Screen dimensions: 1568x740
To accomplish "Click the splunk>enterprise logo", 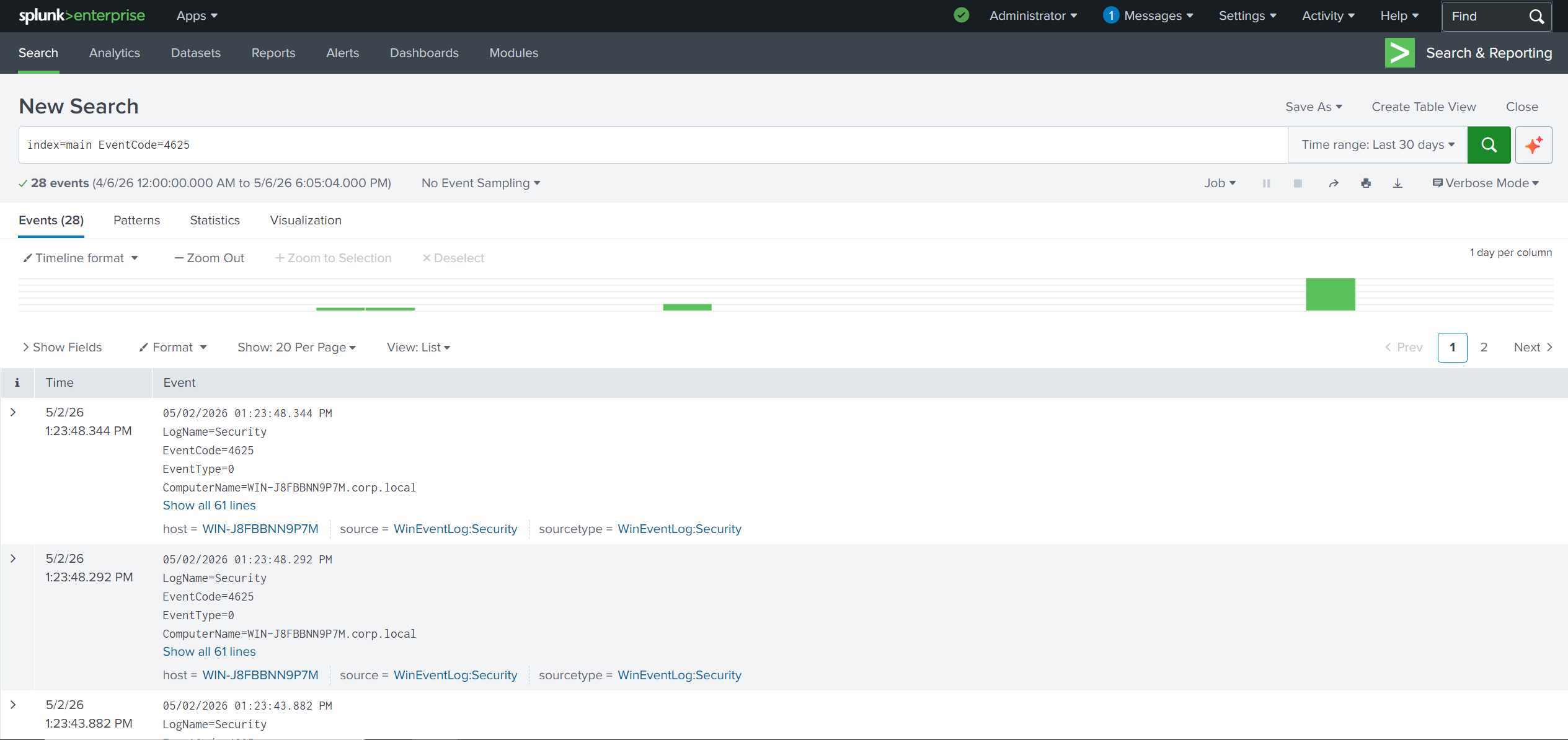I will tap(82, 15).
